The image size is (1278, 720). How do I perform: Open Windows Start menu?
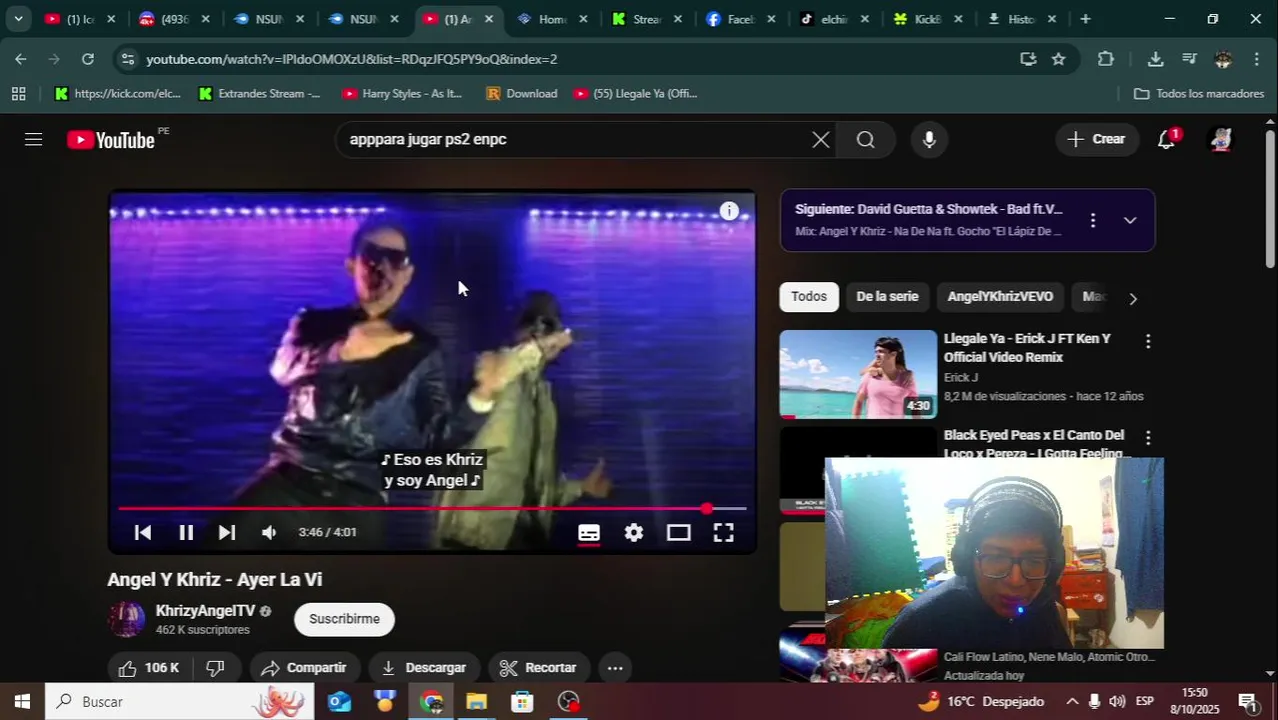click(22, 702)
